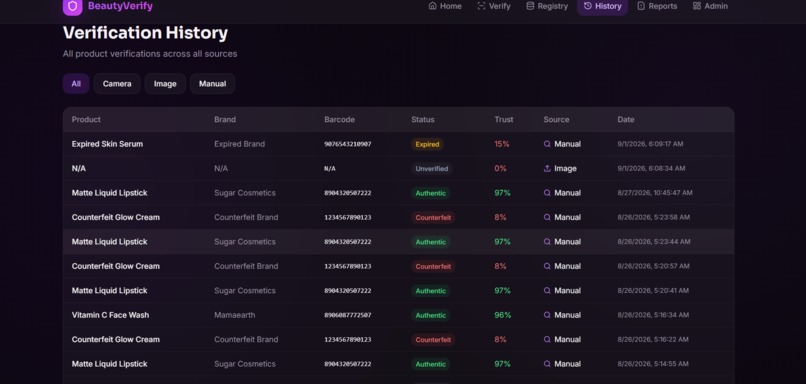This screenshot has height=384, width=806.
Task: Click the Status column header
Action: point(423,119)
